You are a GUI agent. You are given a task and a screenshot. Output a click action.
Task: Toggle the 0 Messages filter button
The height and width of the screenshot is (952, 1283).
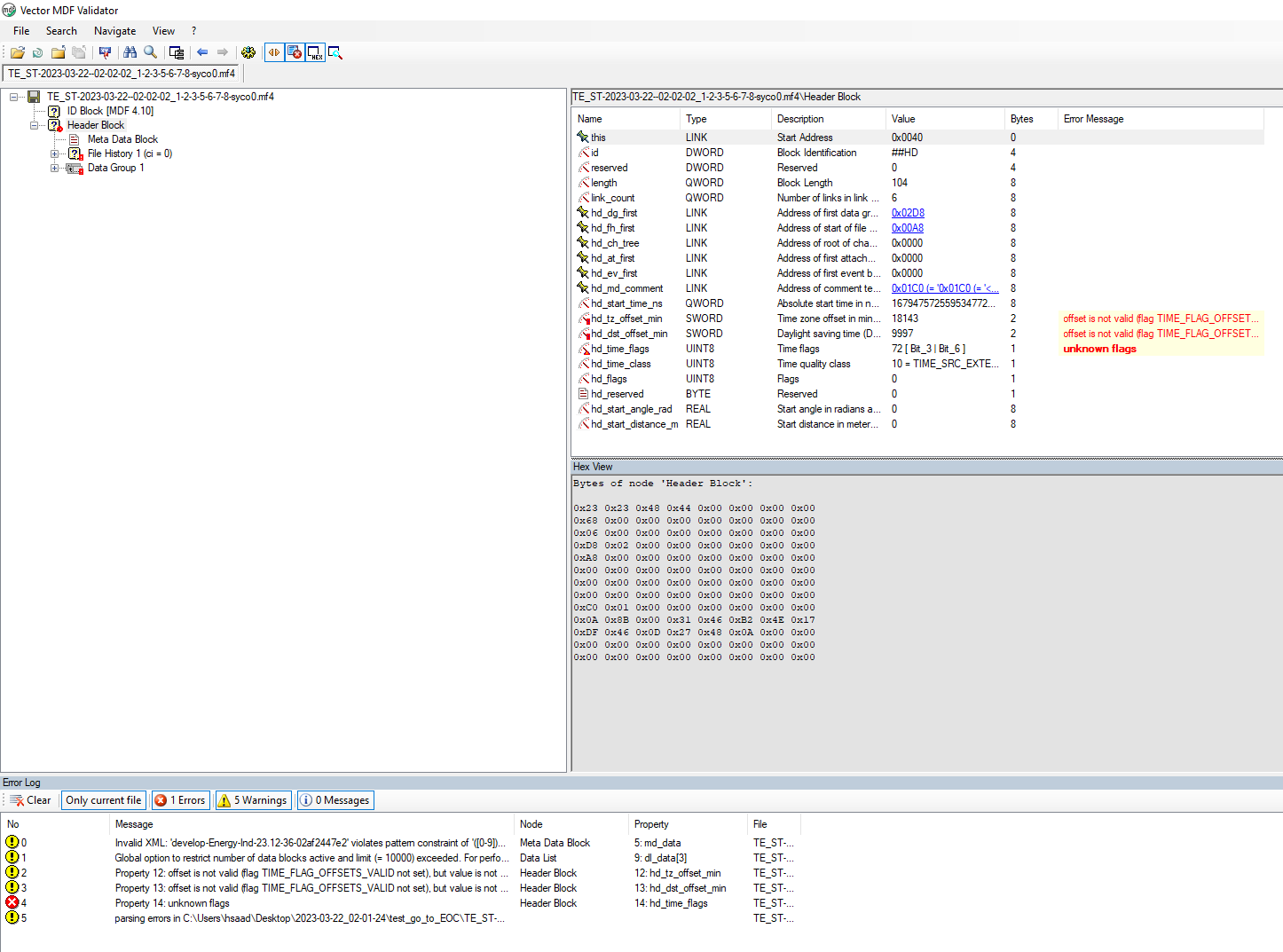point(335,799)
